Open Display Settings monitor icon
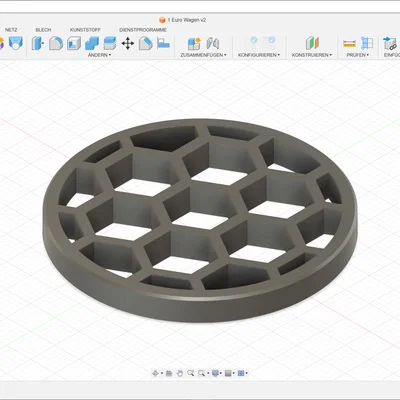This screenshot has width=400, height=400. tap(215, 373)
